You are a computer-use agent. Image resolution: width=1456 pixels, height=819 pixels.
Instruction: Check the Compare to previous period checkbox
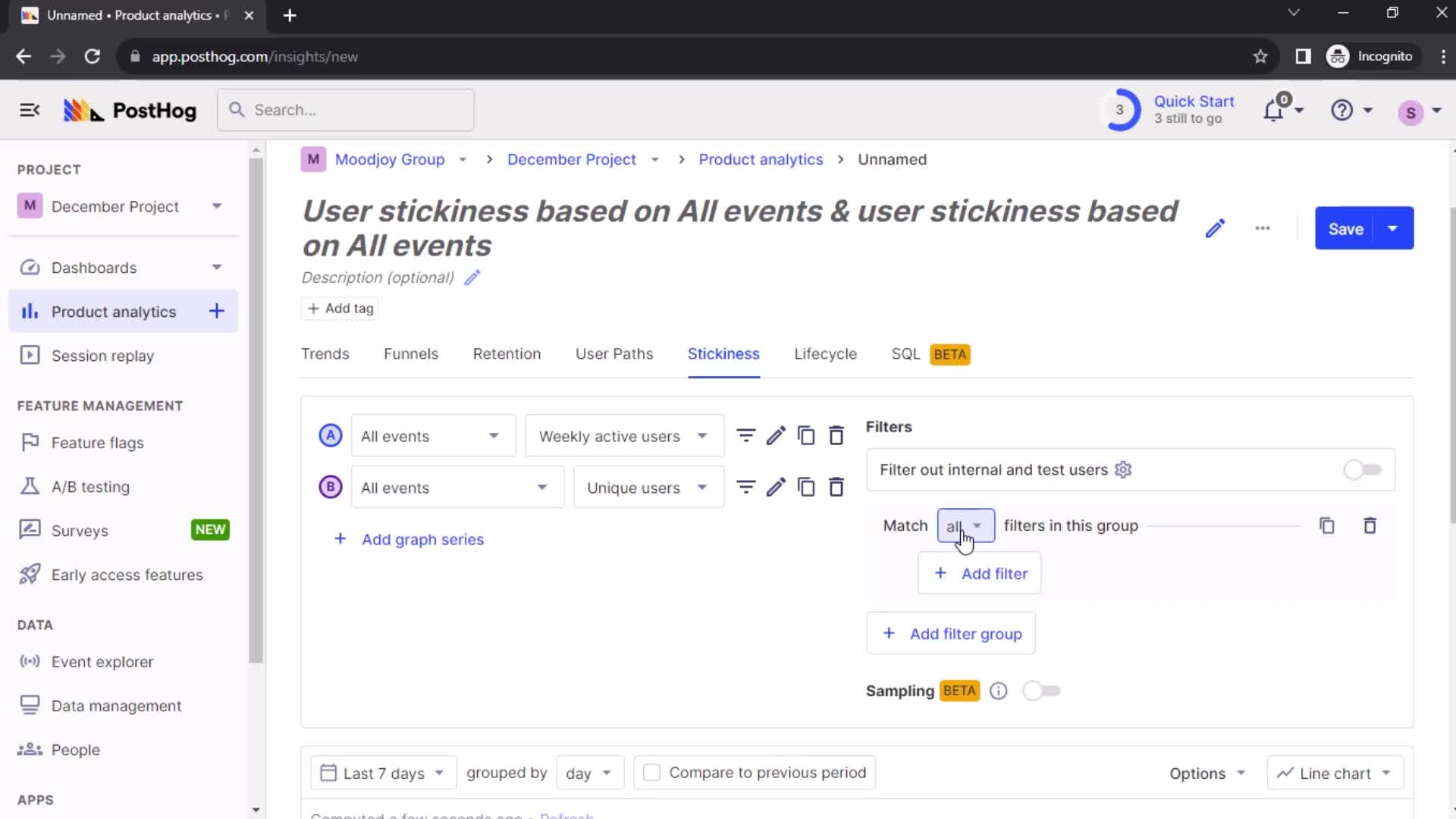tap(652, 773)
